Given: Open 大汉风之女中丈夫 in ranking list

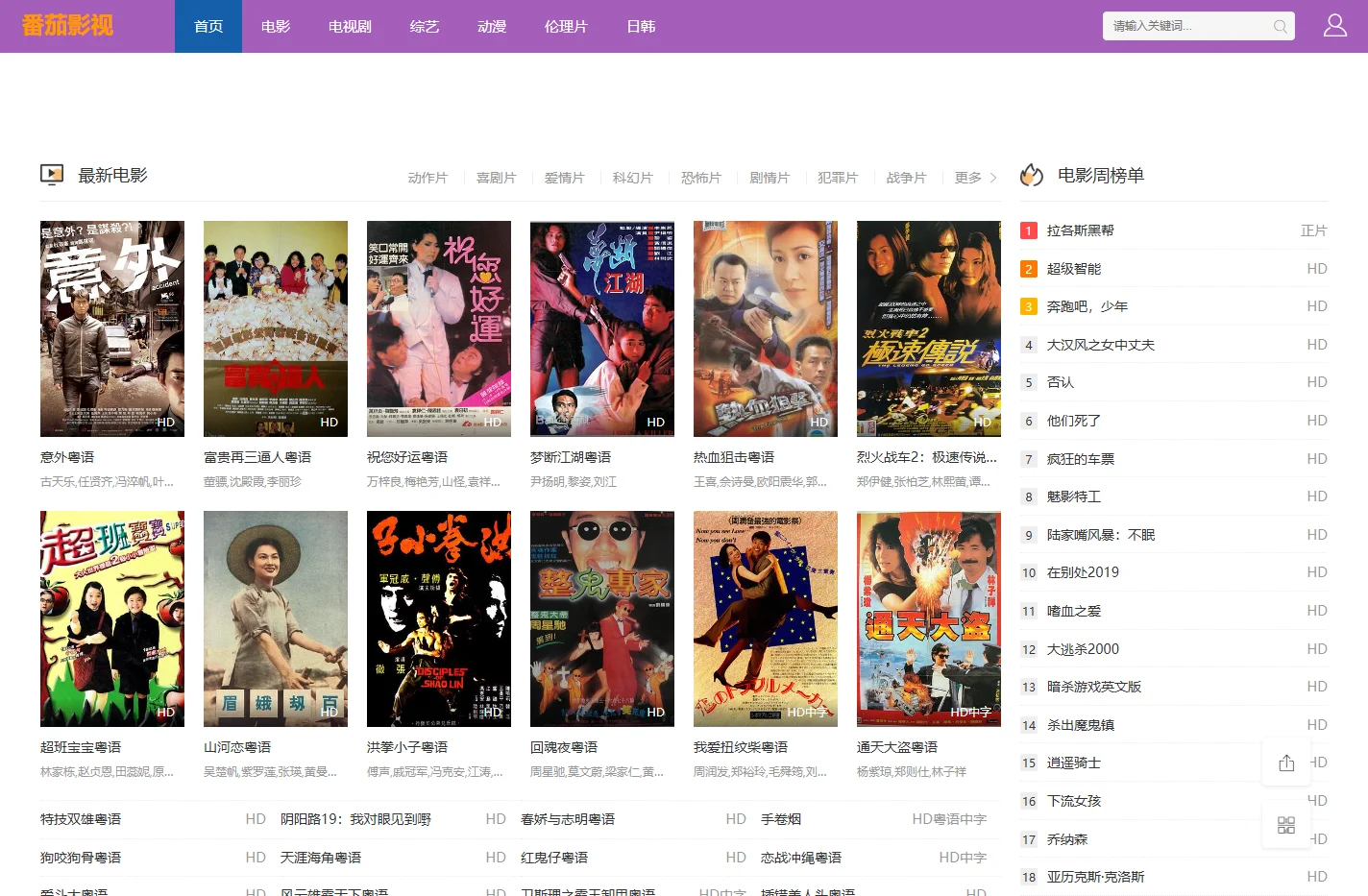Looking at the screenshot, I should [1101, 345].
